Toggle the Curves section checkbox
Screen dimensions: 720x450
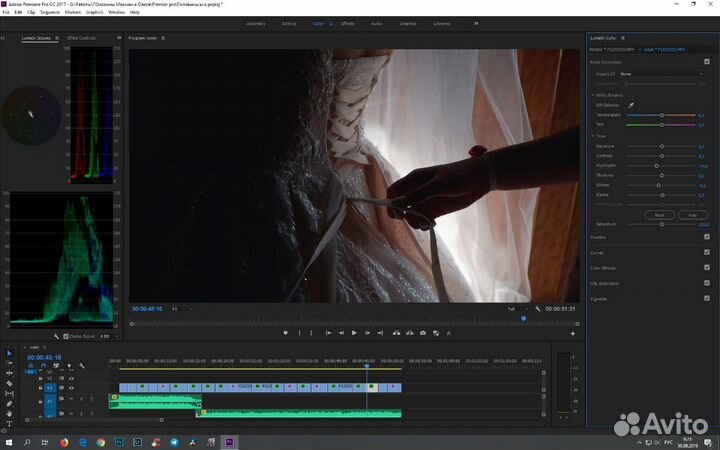[x=707, y=252]
